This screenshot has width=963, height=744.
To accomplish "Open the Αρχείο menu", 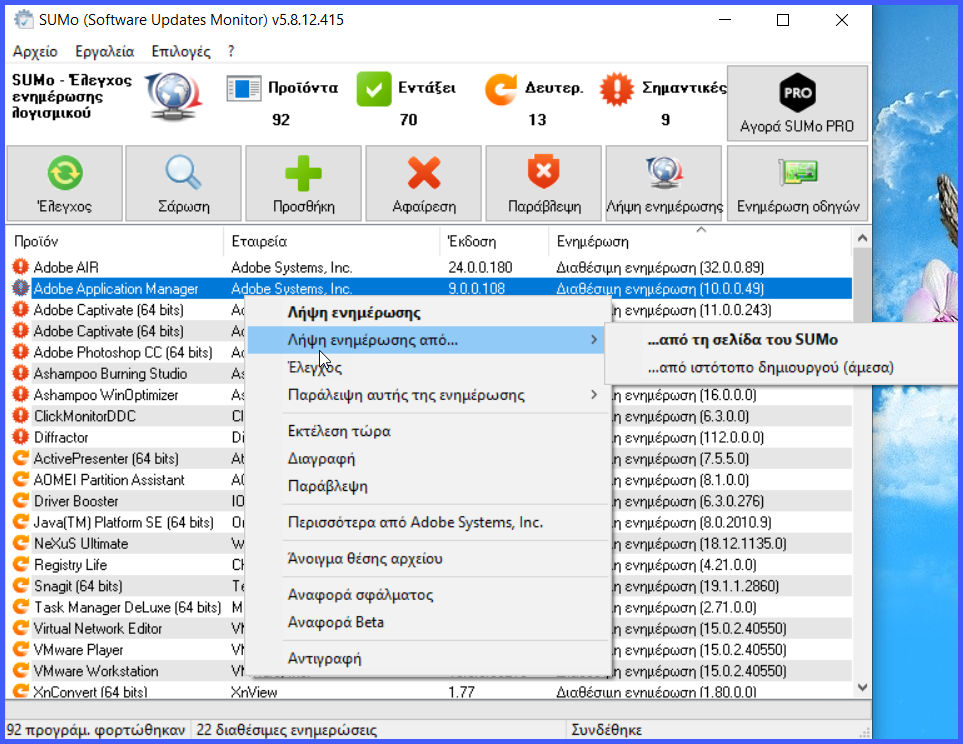I will point(35,52).
